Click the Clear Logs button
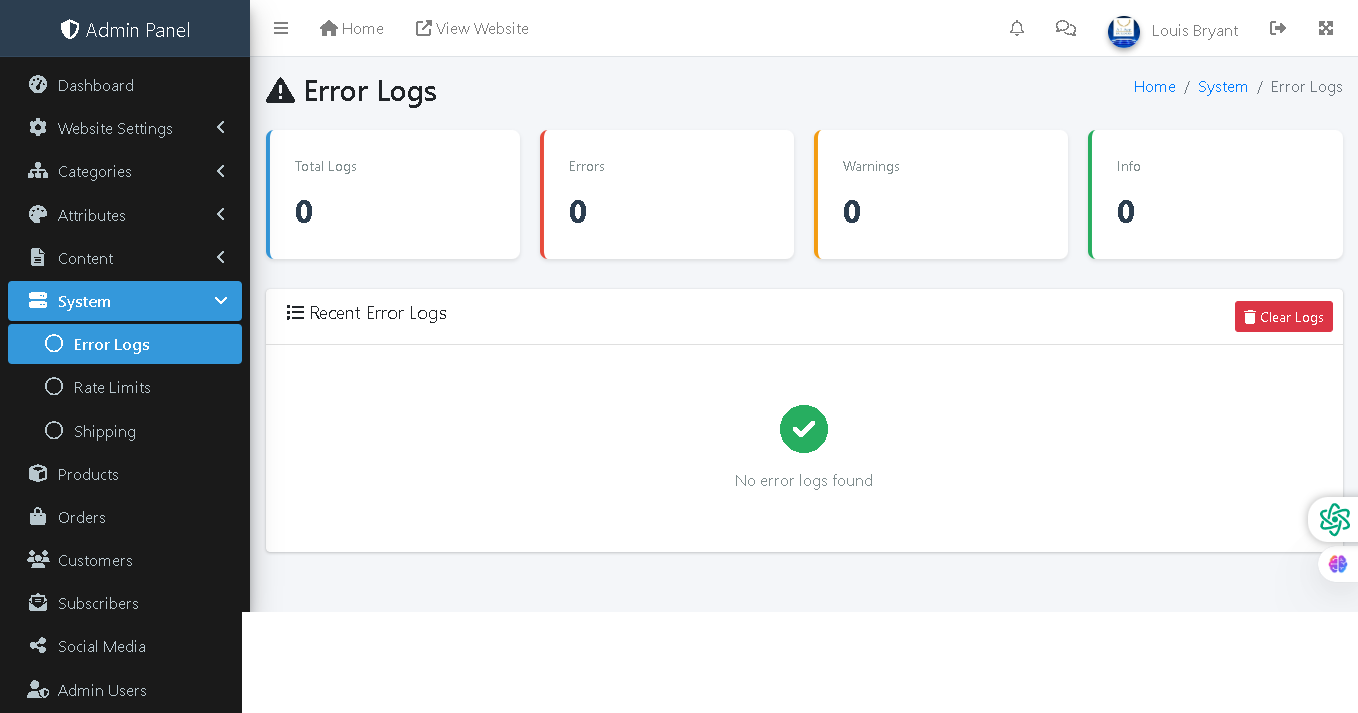This screenshot has width=1358, height=713. pos(1284,316)
